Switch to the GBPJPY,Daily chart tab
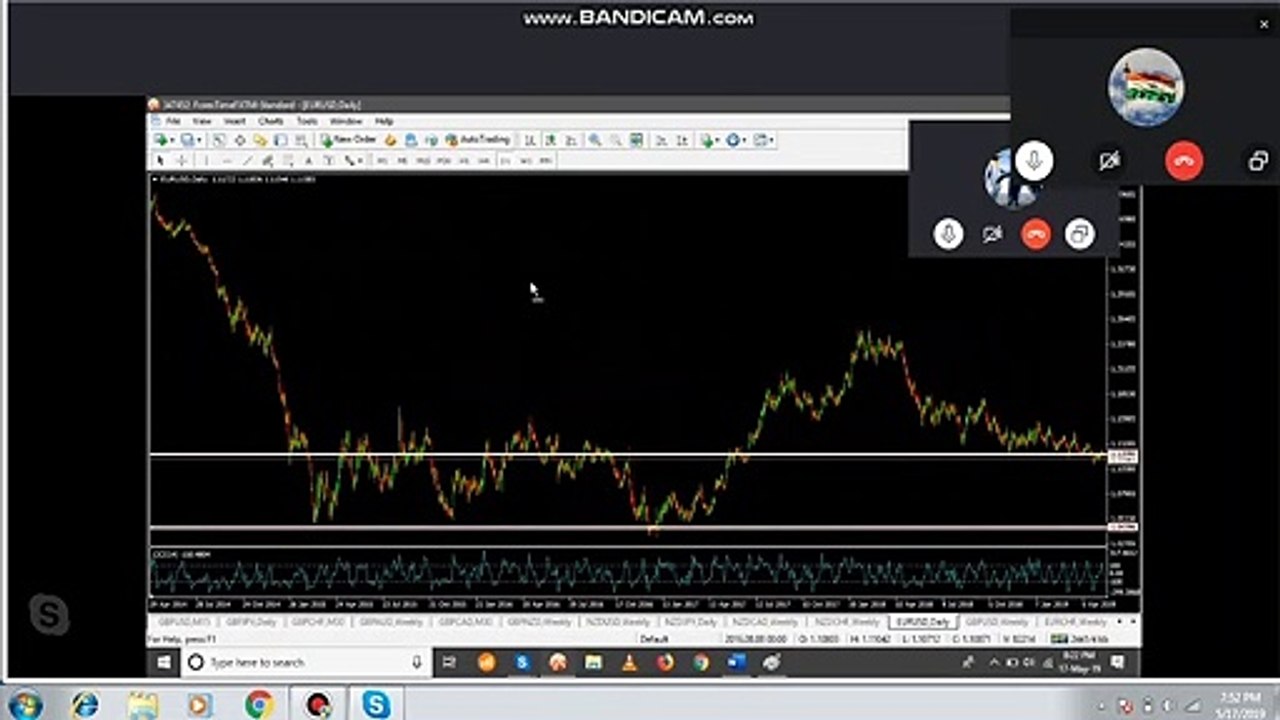The width and height of the screenshot is (1280, 720). (251, 621)
